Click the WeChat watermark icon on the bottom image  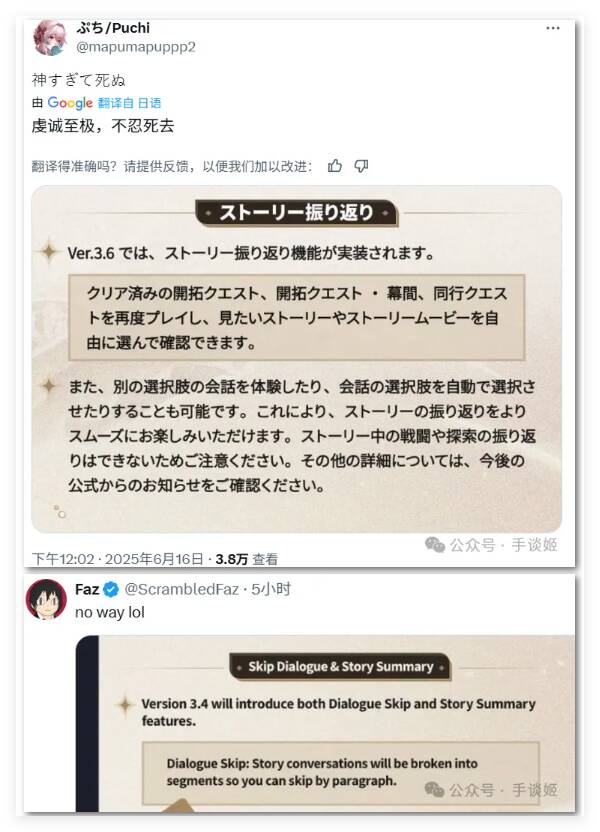pos(434,790)
